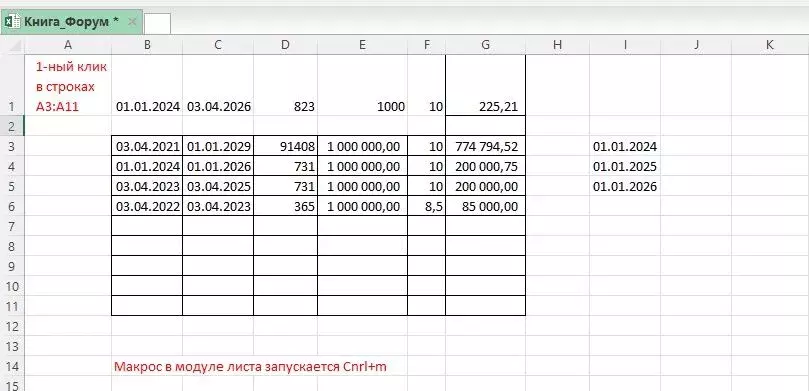Select column J header
This screenshot has height=391, width=809.
[x=696, y=45]
